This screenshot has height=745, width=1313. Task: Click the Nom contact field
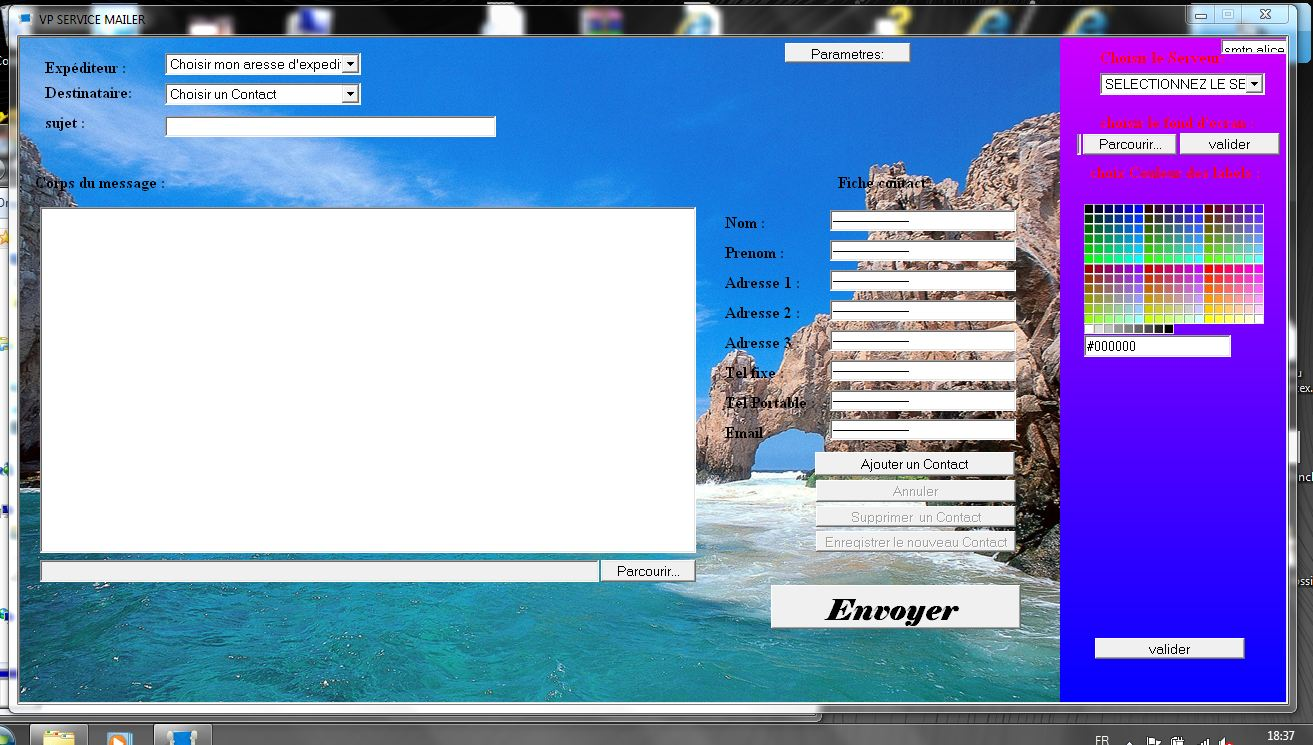pyautogui.click(x=922, y=222)
